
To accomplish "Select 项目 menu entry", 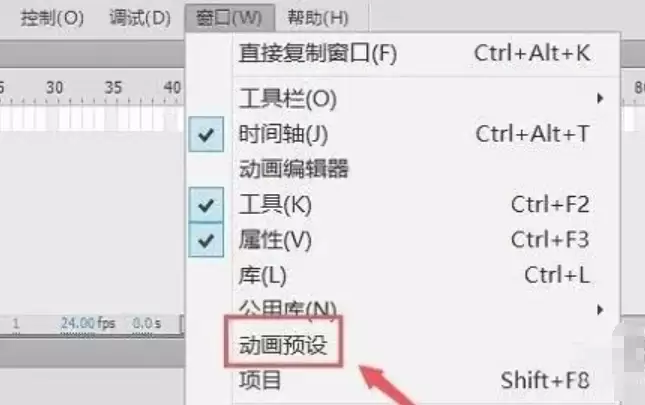I will [415, 381].
